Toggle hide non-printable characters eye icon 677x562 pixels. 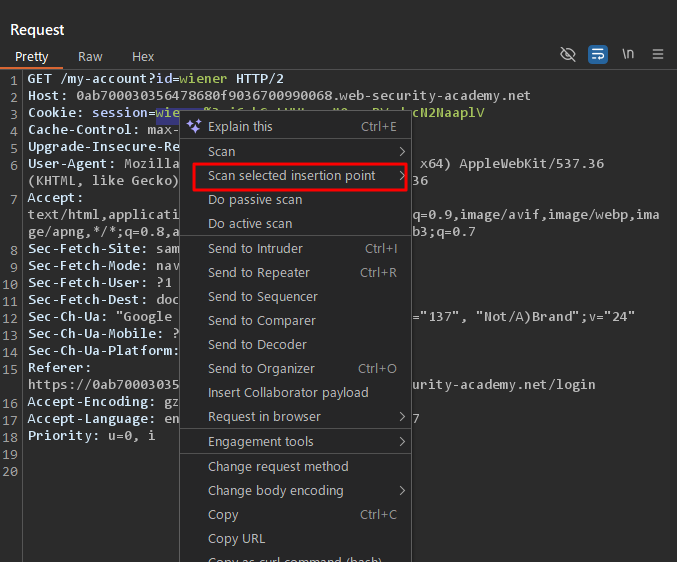click(x=568, y=54)
